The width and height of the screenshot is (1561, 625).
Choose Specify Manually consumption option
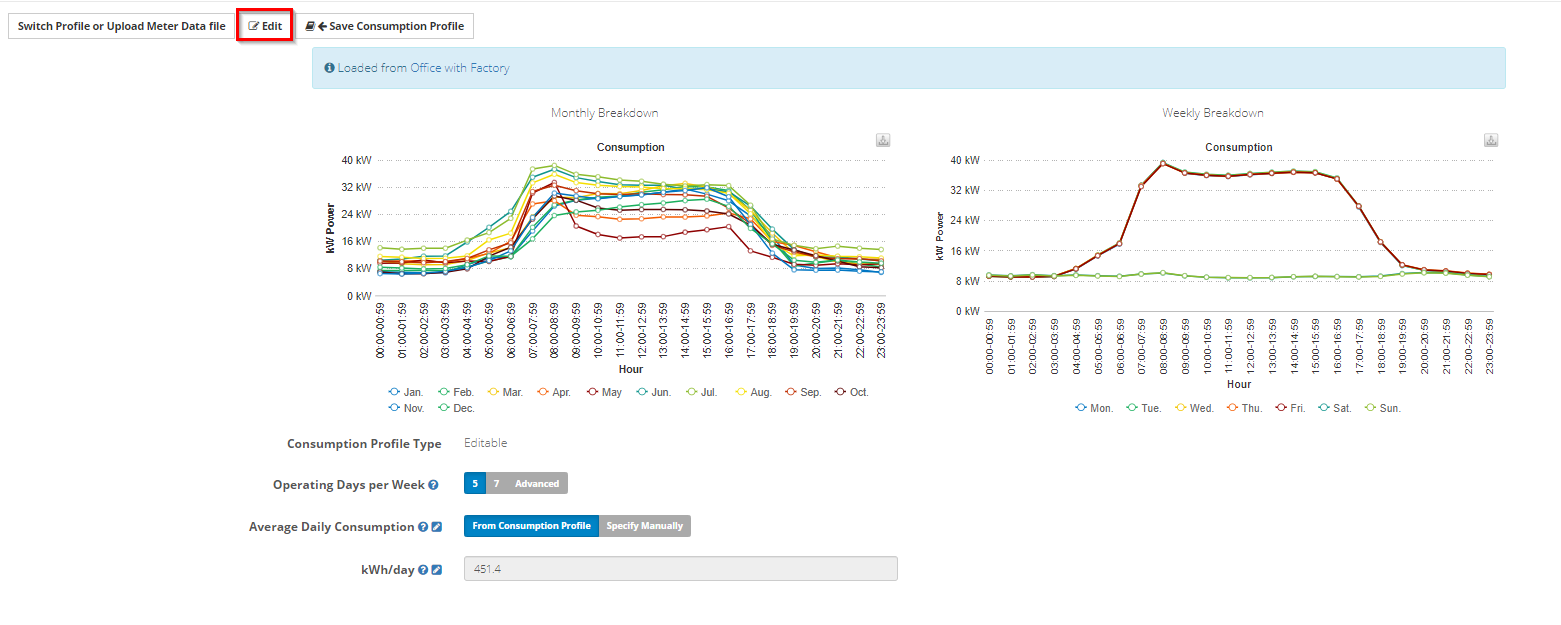coord(645,526)
